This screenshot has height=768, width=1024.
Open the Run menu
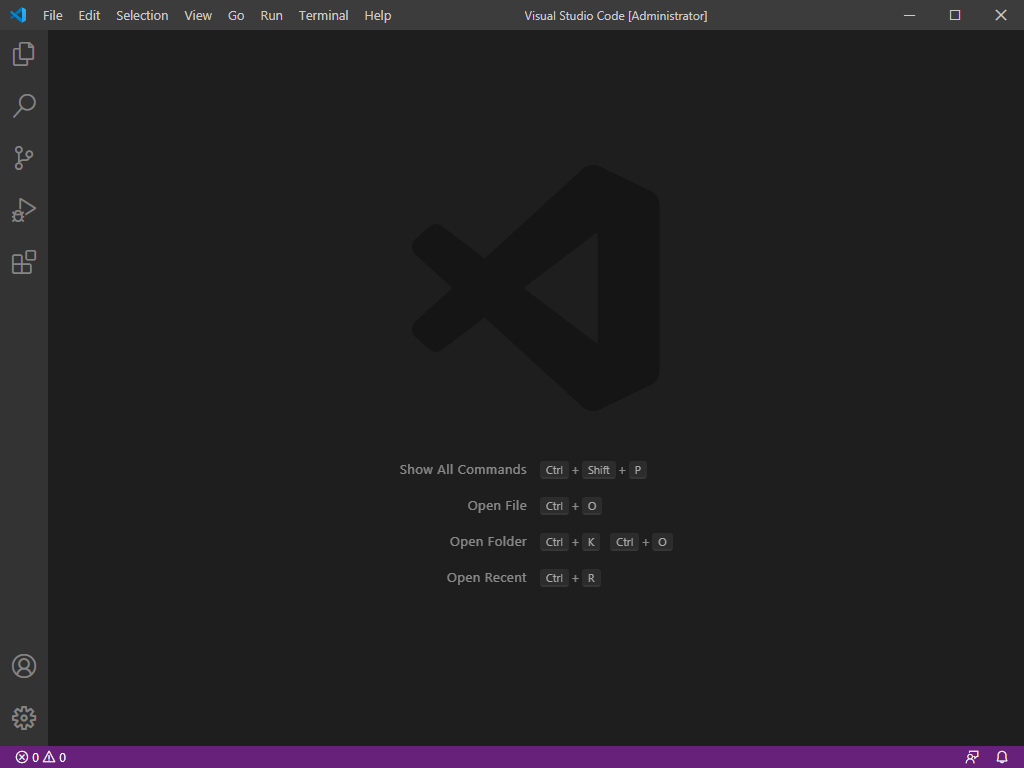(272, 15)
